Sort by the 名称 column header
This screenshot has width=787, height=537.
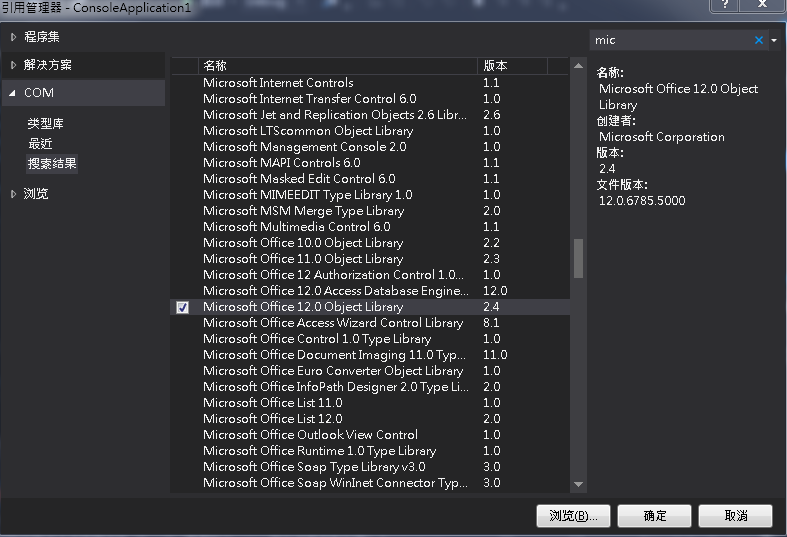tap(338, 66)
